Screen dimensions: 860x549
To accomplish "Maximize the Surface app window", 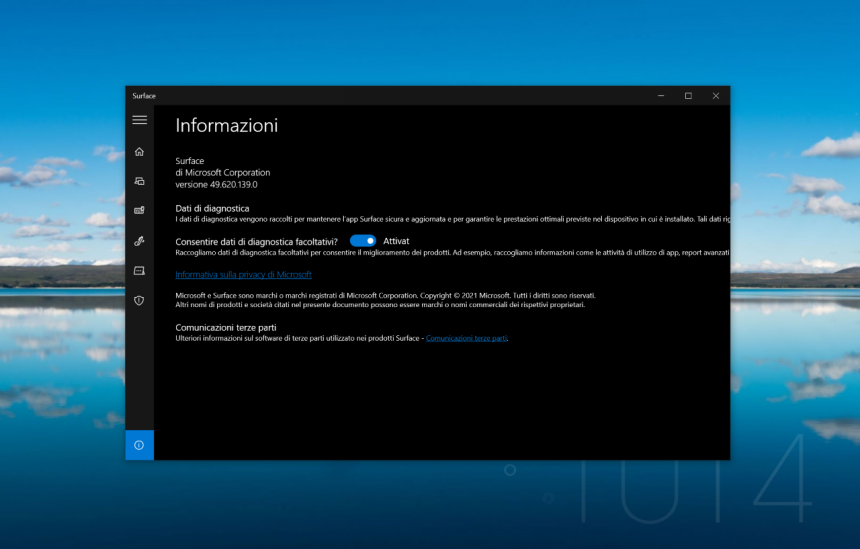I will pyautogui.click(x=688, y=95).
